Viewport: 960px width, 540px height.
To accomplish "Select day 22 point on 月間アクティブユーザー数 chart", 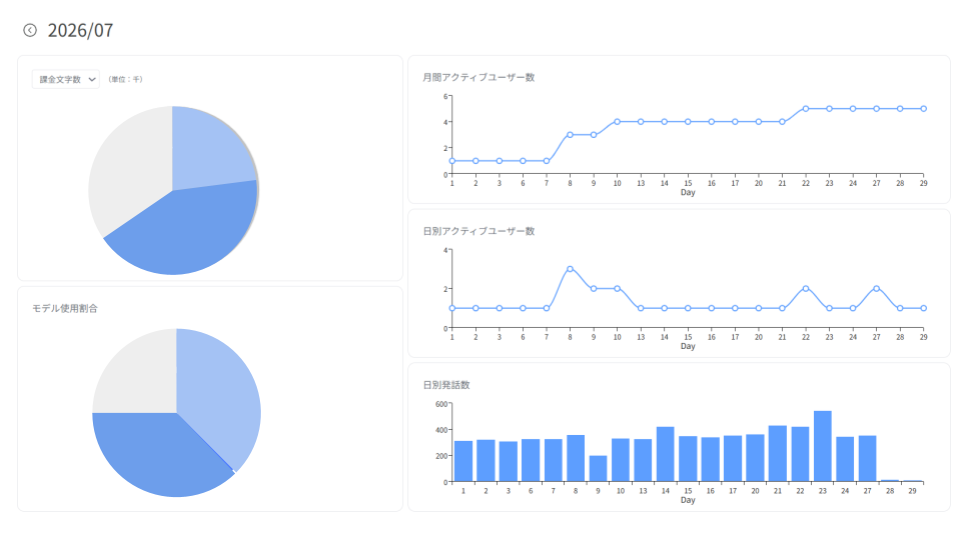I will 806,108.
